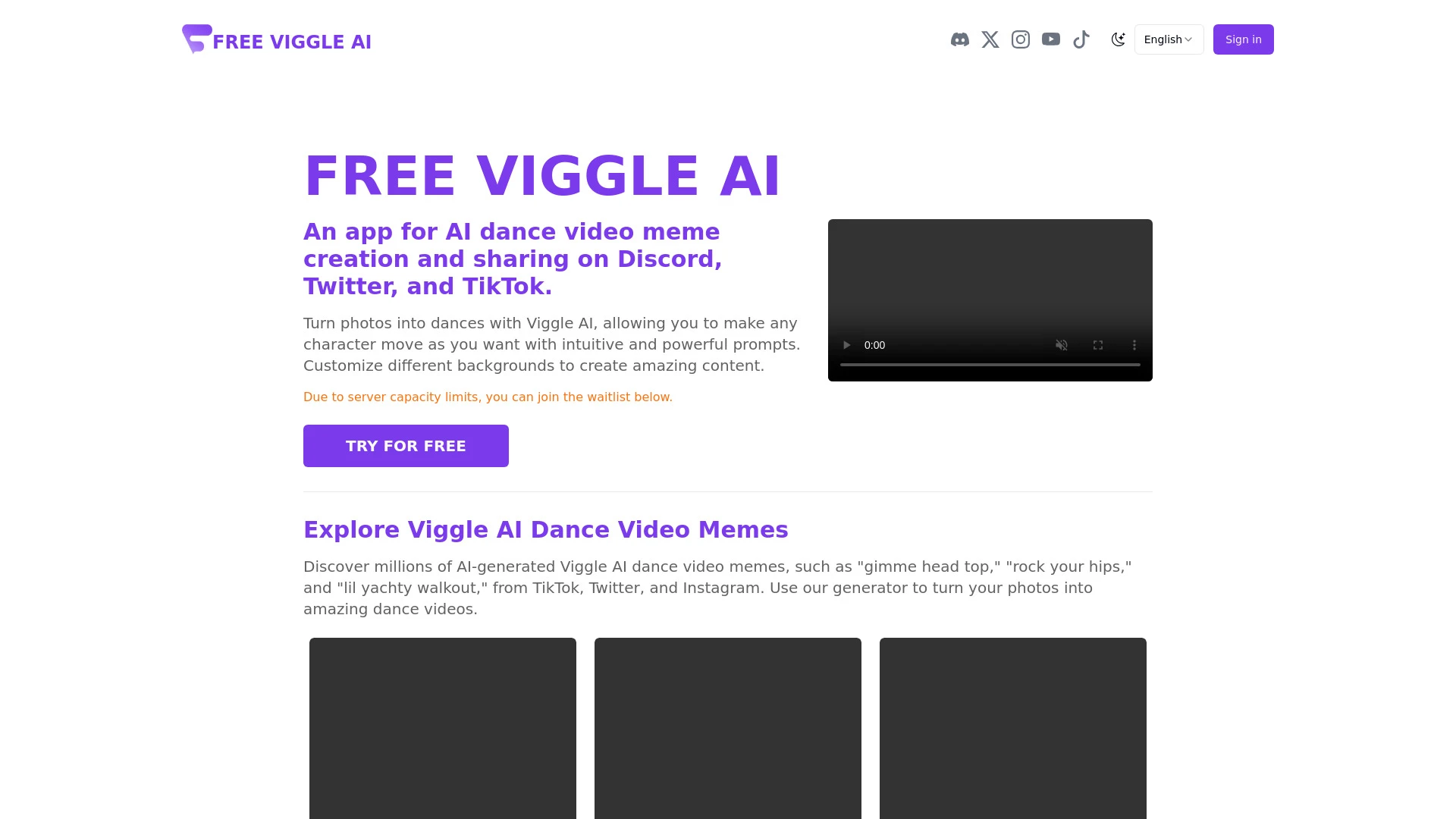The width and height of the screenshot is (1456, 819).
Task: Click the Sign in button
Action: (1242, 39)
